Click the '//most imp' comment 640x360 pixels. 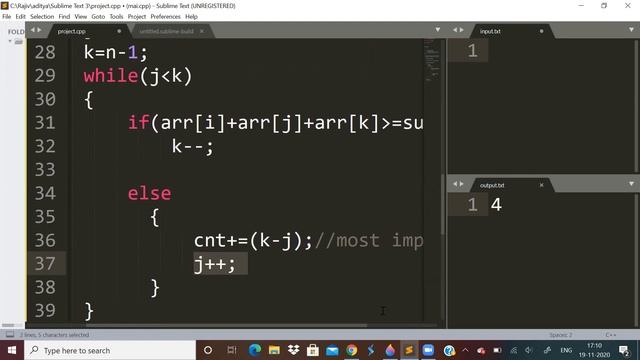click(369, 241)
